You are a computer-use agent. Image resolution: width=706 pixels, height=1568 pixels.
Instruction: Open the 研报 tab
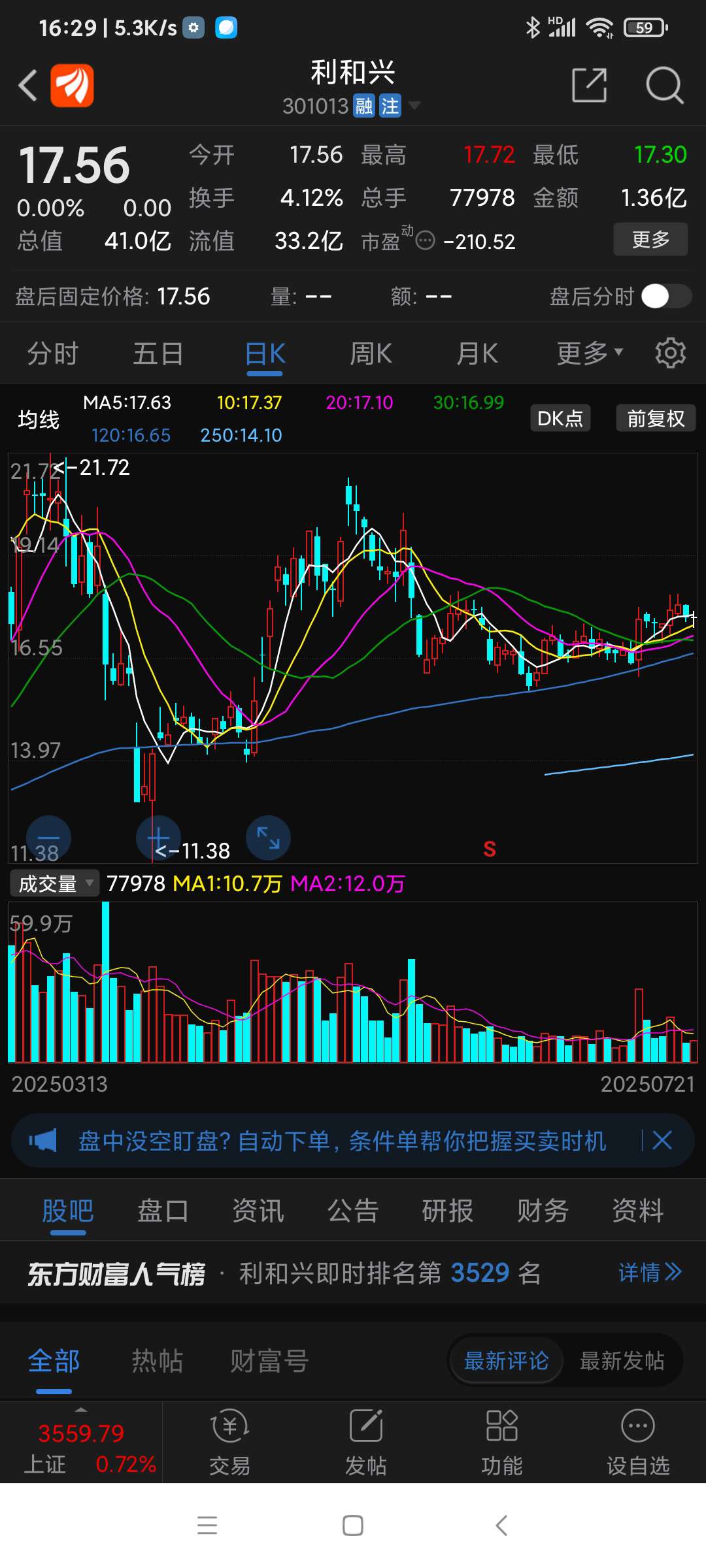[448, 1211]
